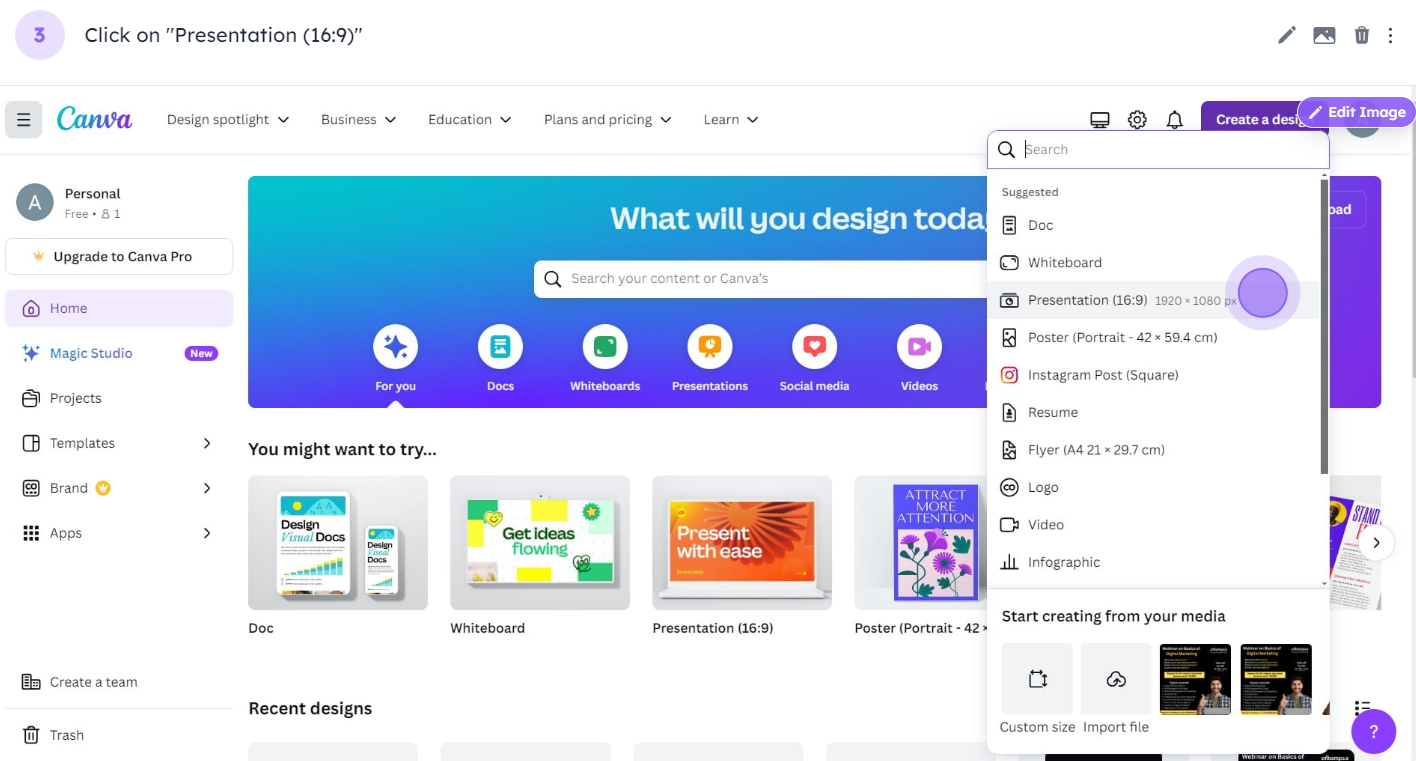Choose Flyer (A4) from suggested list

point(1153,450)
